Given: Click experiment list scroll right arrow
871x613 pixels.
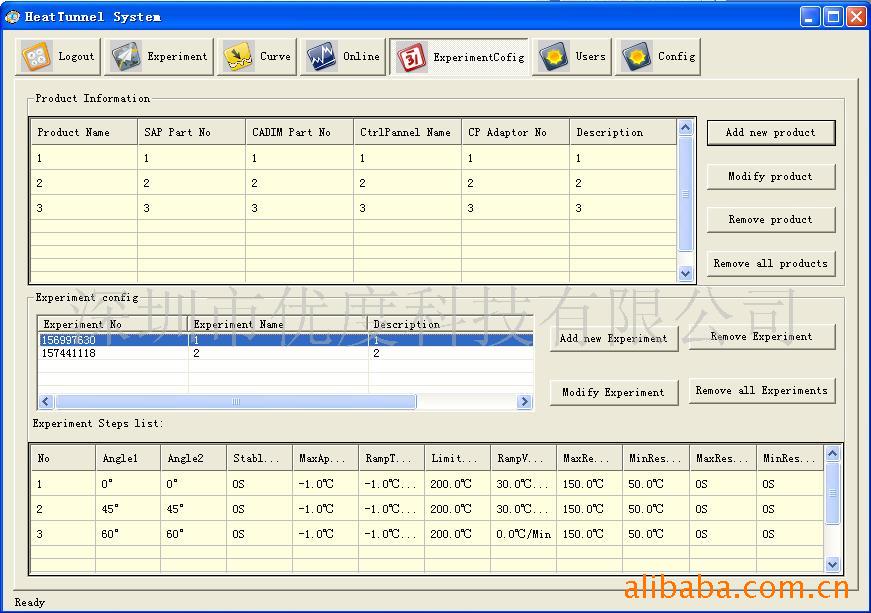Looking at the screenshot, I should click(524, 401).
